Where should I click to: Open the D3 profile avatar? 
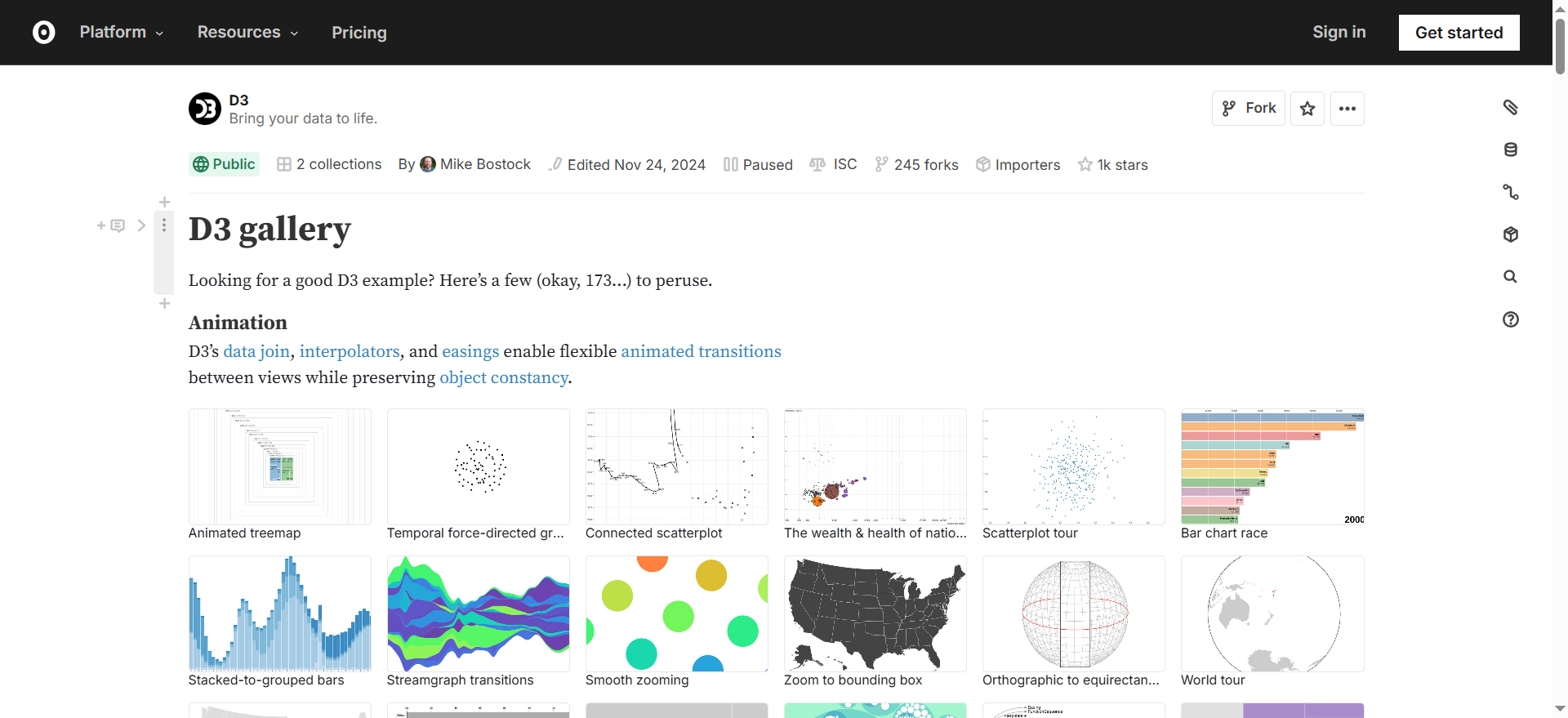(x=205, y=109)
